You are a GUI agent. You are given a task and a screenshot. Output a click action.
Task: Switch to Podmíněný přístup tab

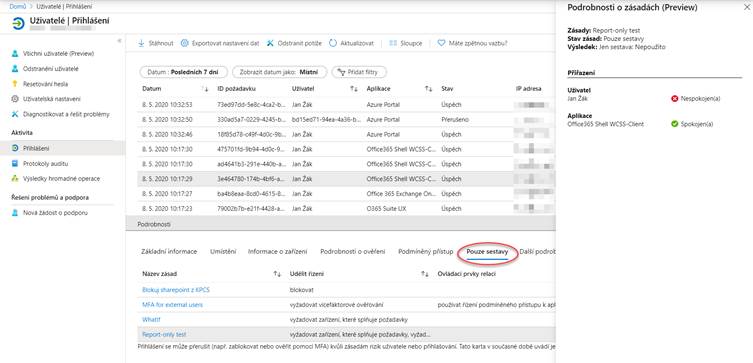click(425, 252)
